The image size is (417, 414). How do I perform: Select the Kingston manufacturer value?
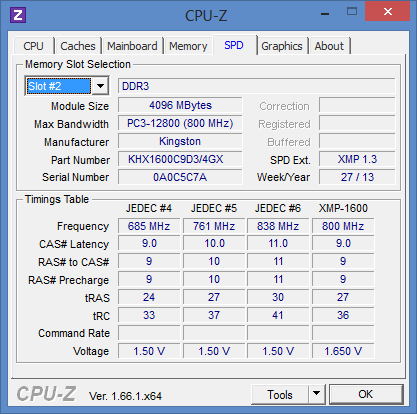pyautogui.click(x=180, y=141)
